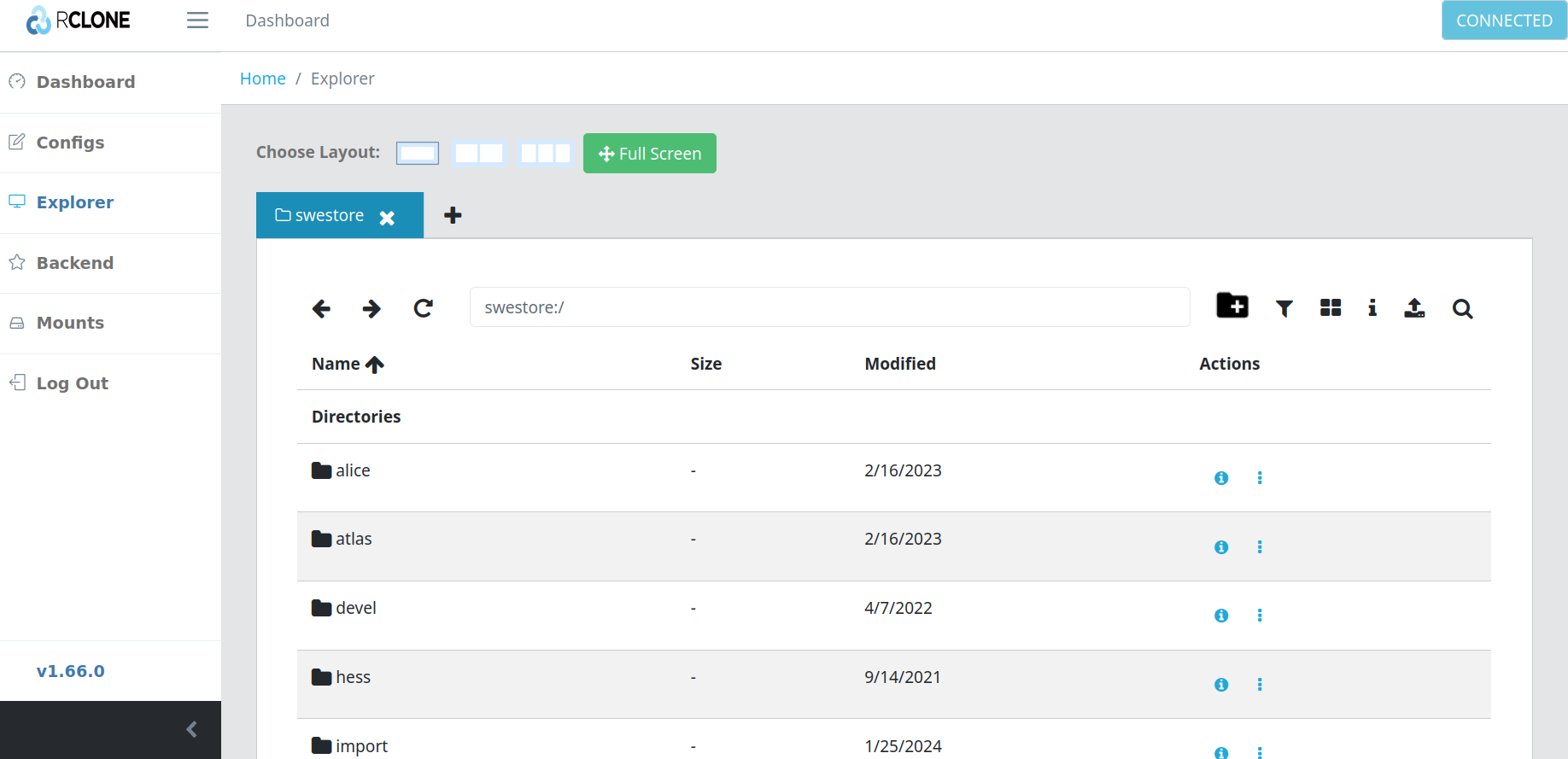Click alice modified date 2/16/2023
1568x759 pixels.
point(903,470)
